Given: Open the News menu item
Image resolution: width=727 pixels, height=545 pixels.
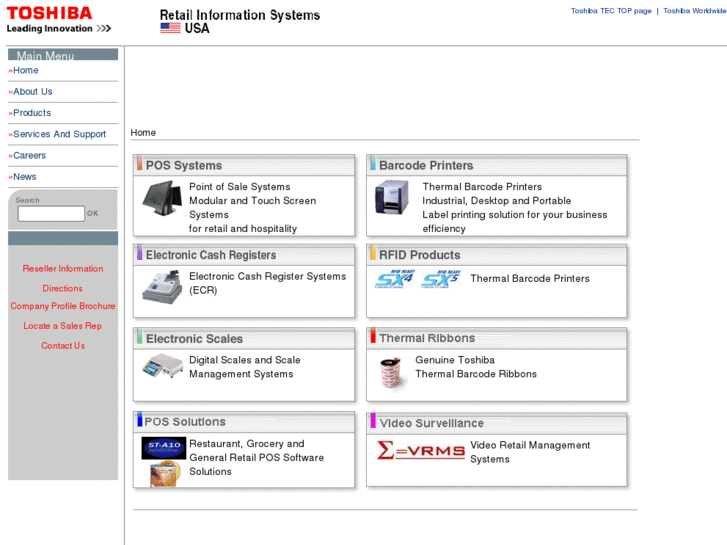Looking at the screenshot, I should 25,177.
